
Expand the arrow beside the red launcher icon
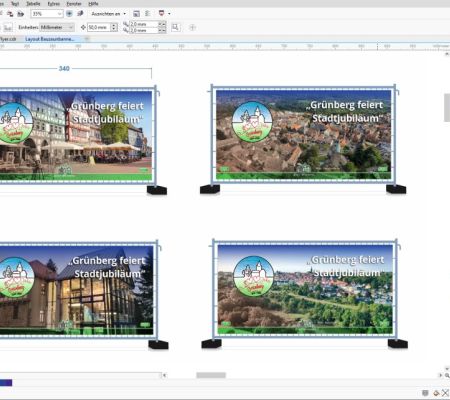169,14
